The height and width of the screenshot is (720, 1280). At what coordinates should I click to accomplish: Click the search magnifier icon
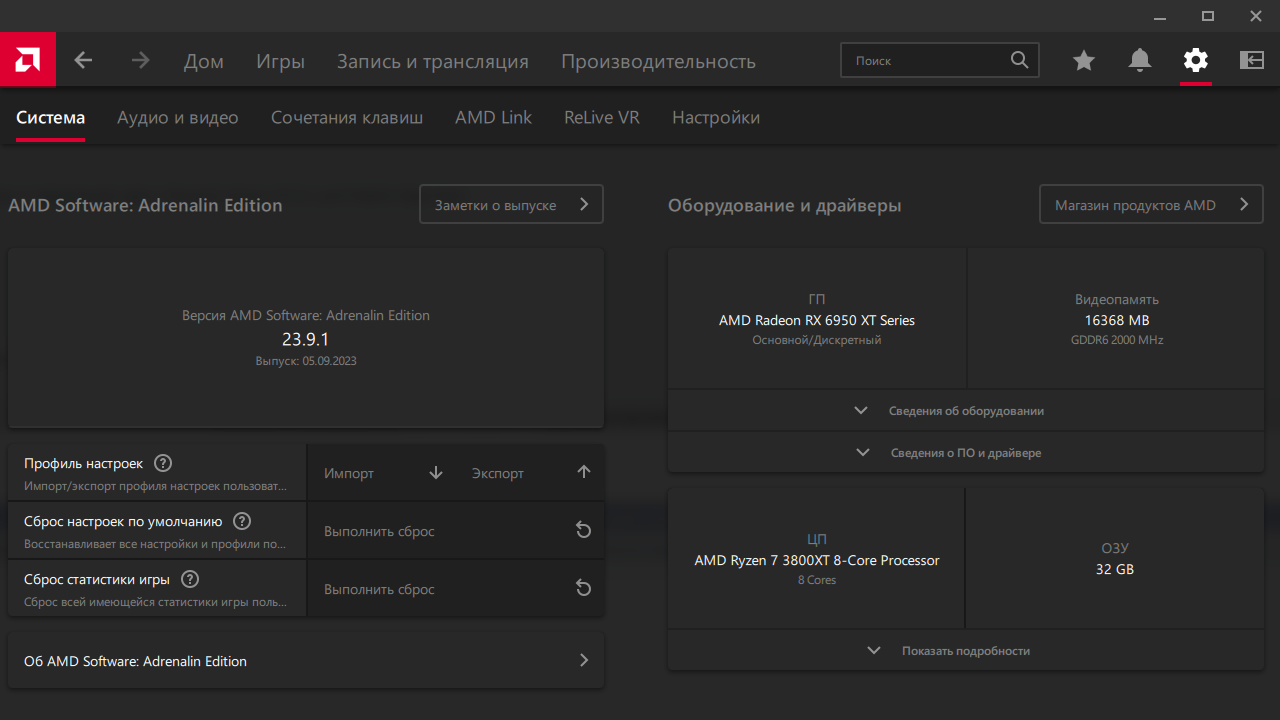(1019, 60)
